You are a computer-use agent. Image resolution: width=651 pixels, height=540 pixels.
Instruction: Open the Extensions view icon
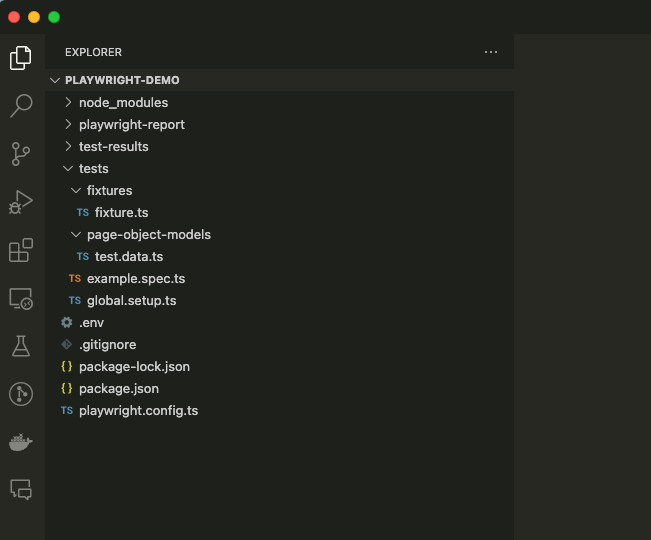[21, 250]
